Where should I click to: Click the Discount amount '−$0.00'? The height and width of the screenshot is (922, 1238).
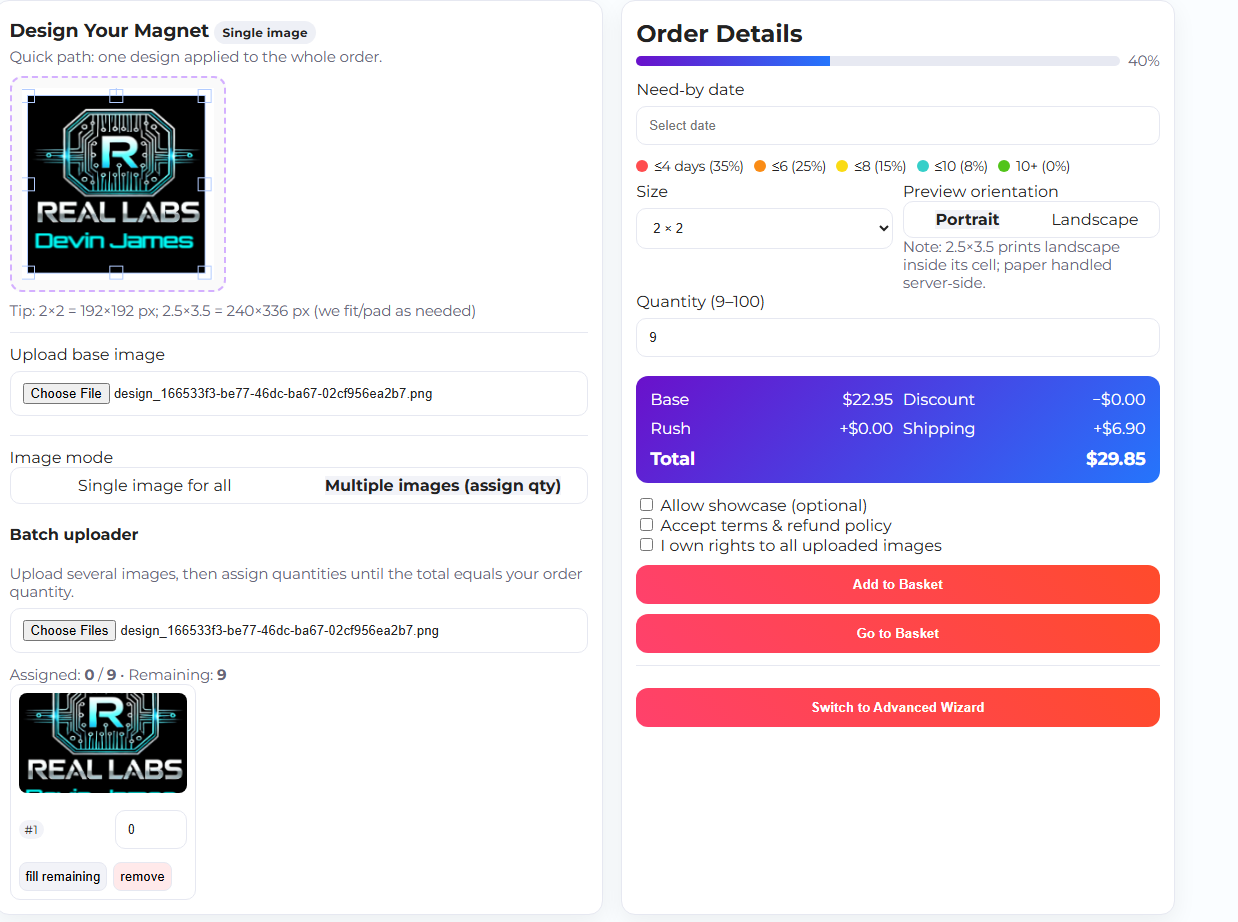(1119, 400)
